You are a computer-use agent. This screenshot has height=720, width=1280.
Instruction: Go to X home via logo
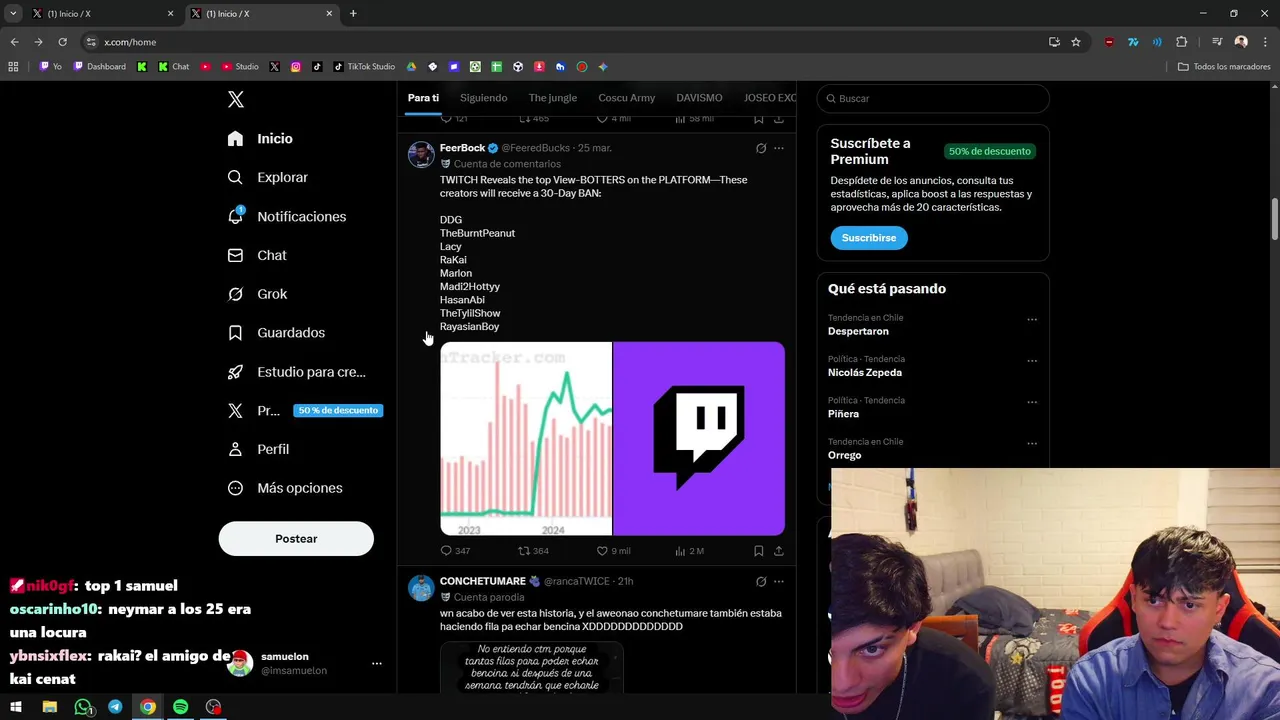pyautogui.click(x=236, y=99)
